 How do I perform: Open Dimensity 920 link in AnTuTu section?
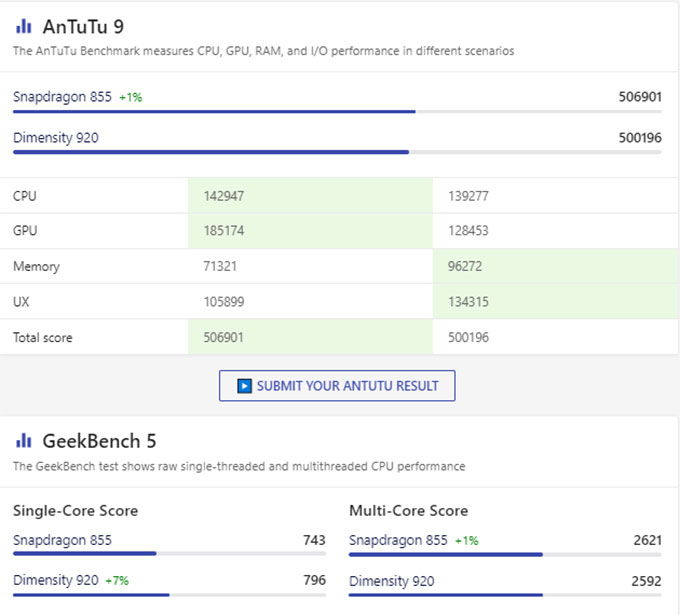coord(56,137)
